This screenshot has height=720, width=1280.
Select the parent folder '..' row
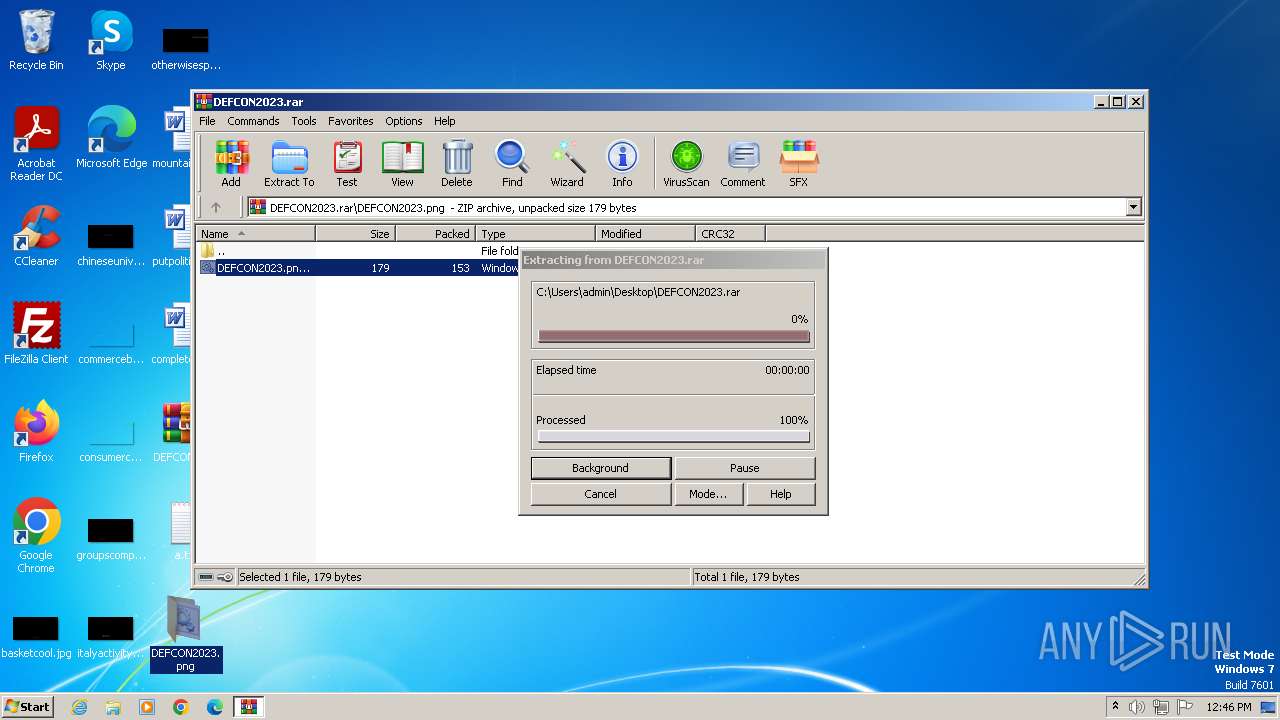358,251
